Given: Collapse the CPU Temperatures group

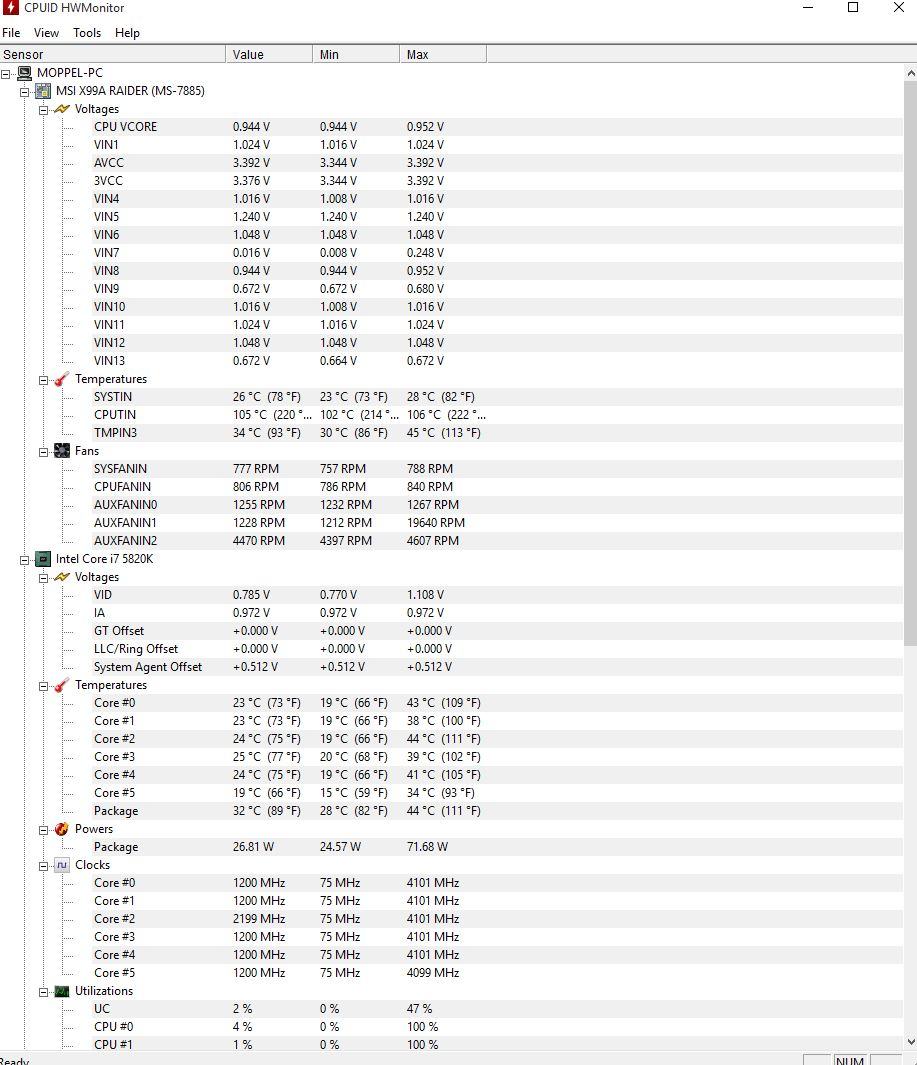Looking at the screenshot, I should point(43,687).
